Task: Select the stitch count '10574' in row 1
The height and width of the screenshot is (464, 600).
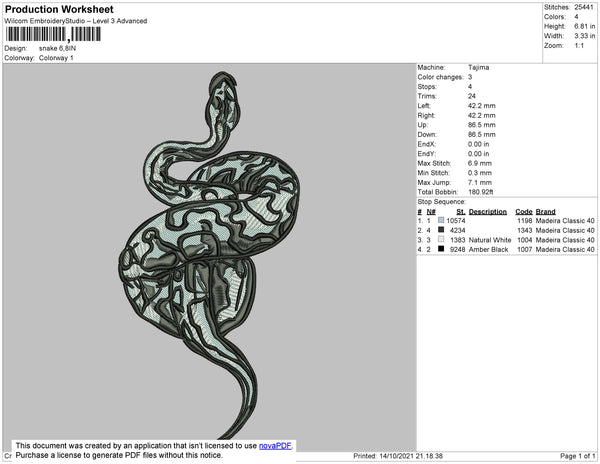Action: 456,221
